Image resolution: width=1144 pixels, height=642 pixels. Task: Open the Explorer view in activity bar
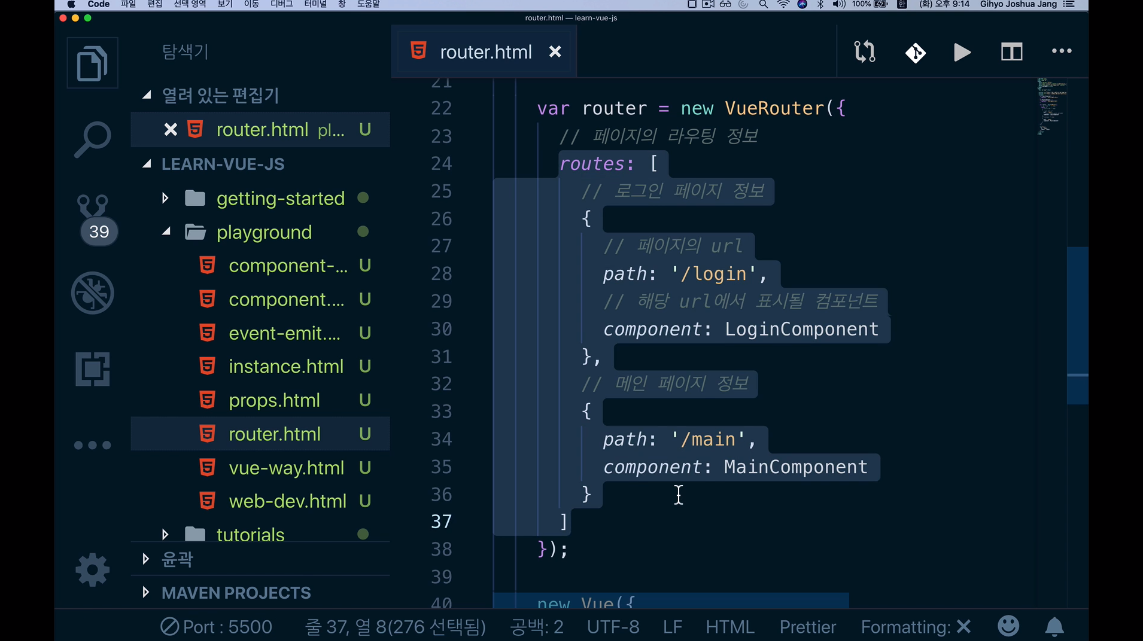click(92, 64)
